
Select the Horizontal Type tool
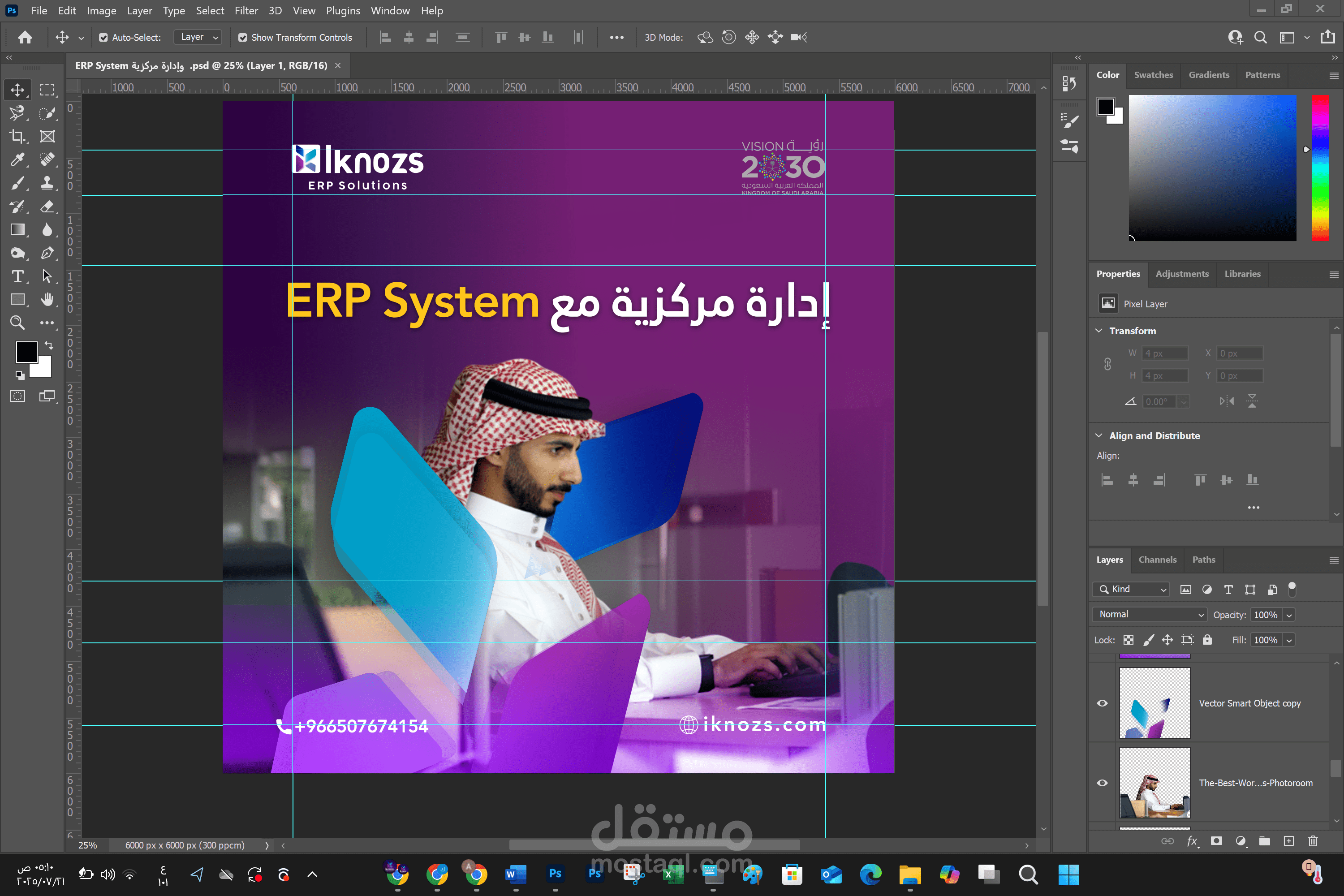pyautogui.click(x=17, y=276)
